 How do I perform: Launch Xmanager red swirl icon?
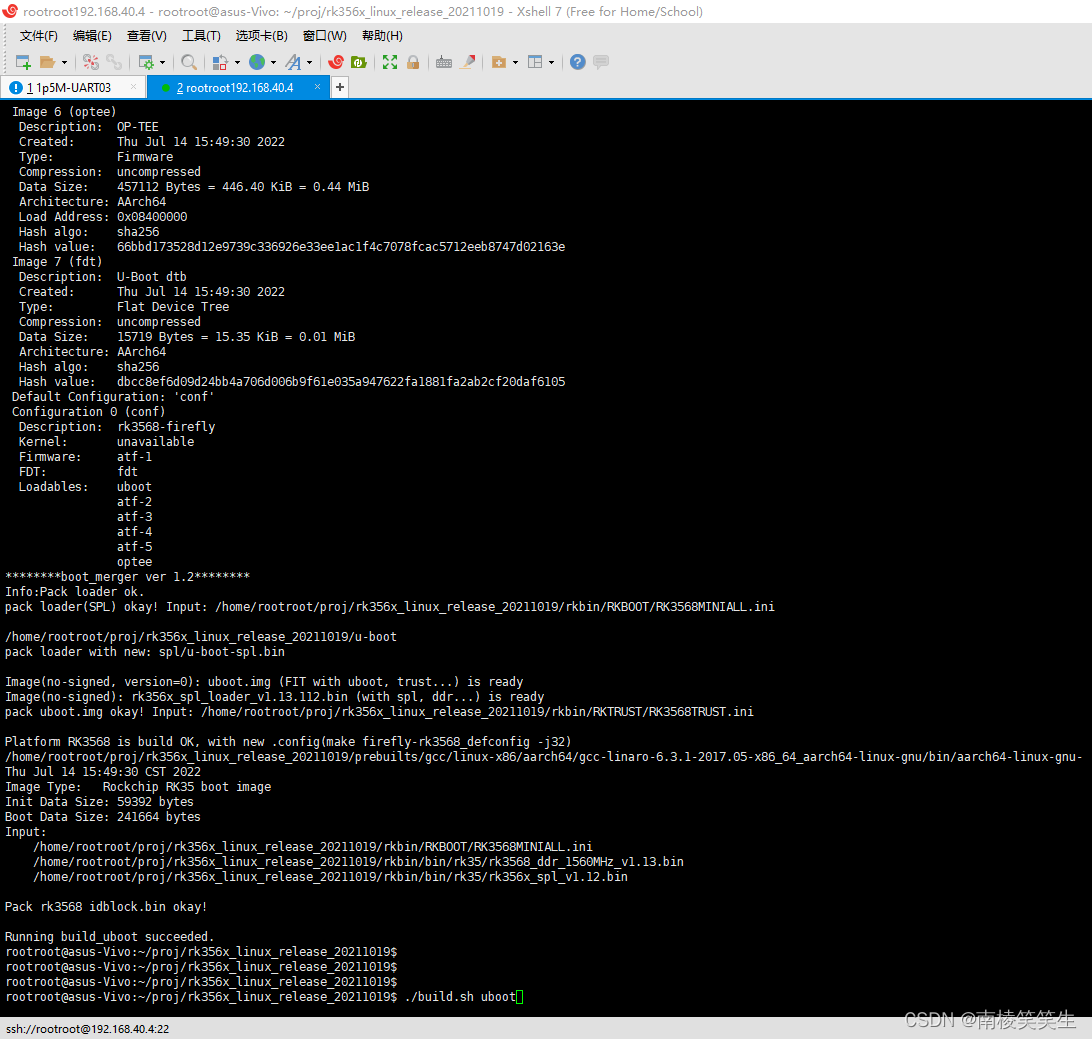click(x=336, y=62)
